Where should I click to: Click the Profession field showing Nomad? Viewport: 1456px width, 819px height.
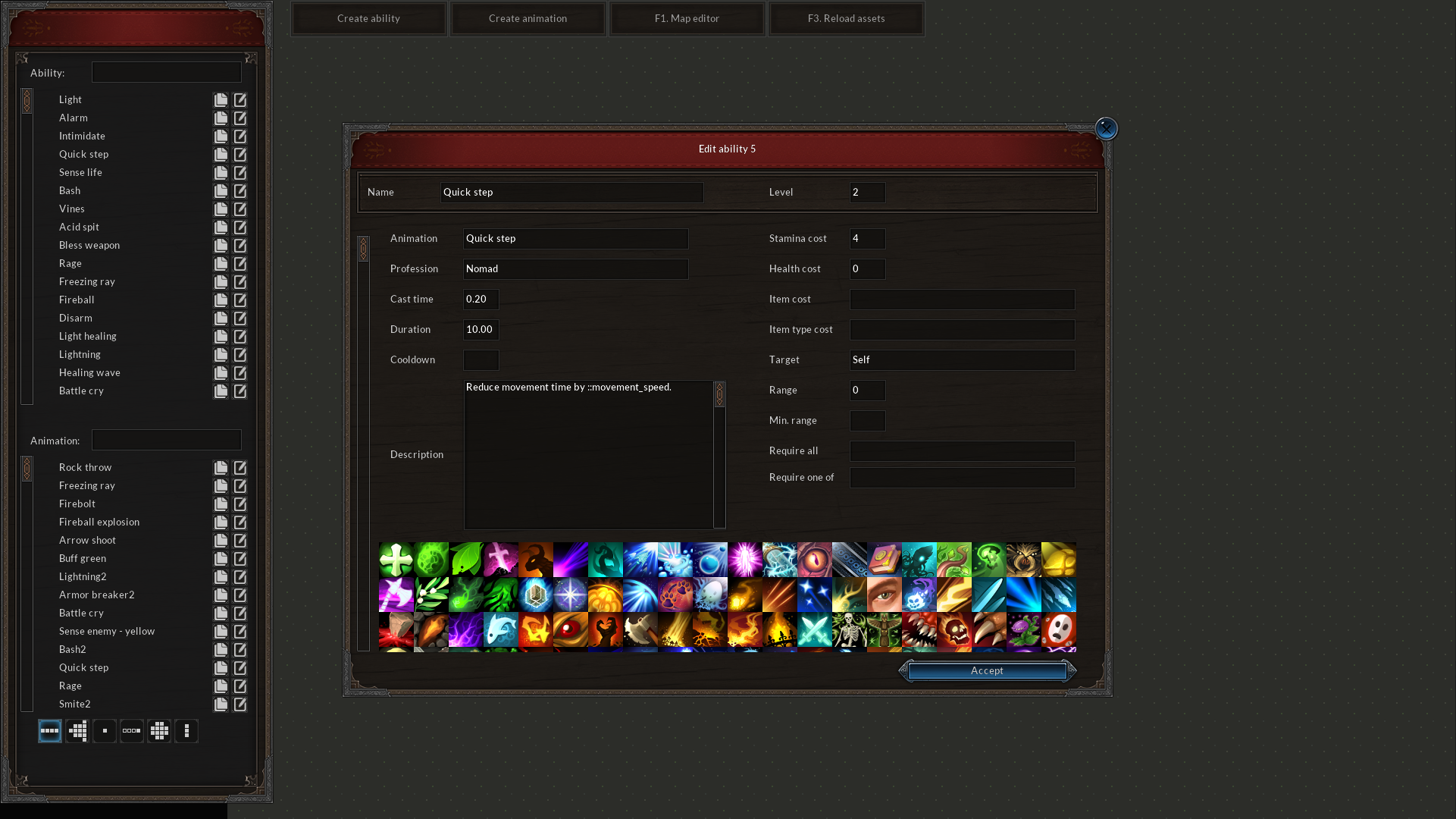coord(574,268)
